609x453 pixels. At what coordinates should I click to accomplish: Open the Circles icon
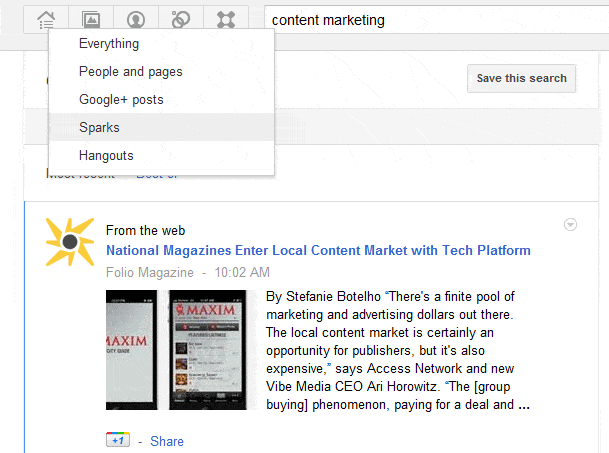(x=181, y=19)
